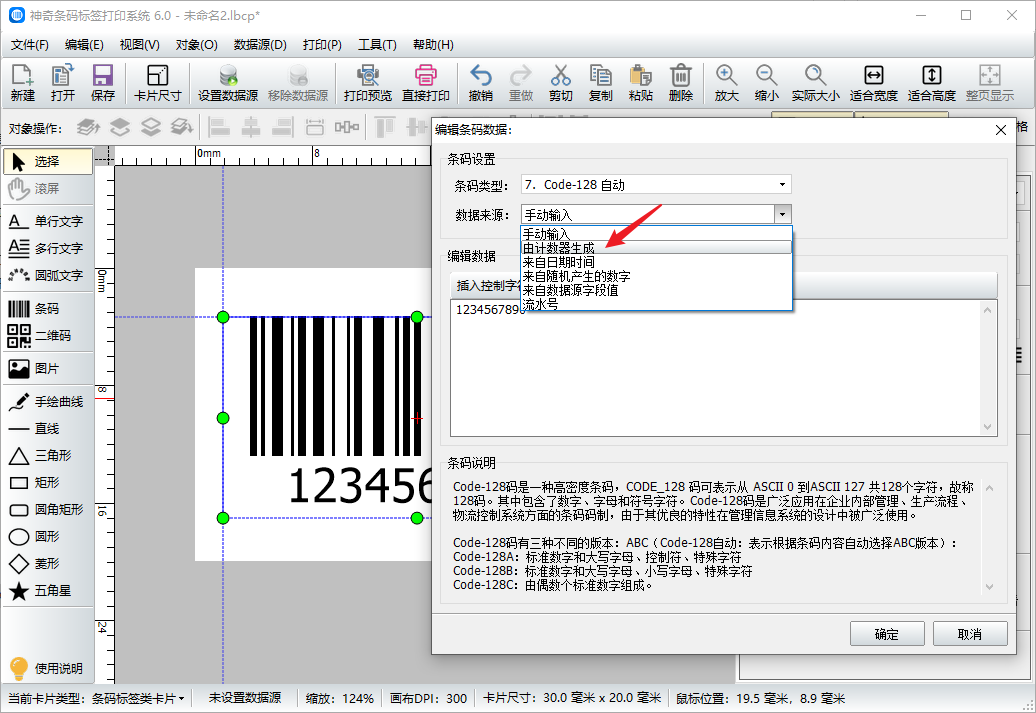
Task: Select the 三角形 triangle shape tool
Action: click(48, 455)
